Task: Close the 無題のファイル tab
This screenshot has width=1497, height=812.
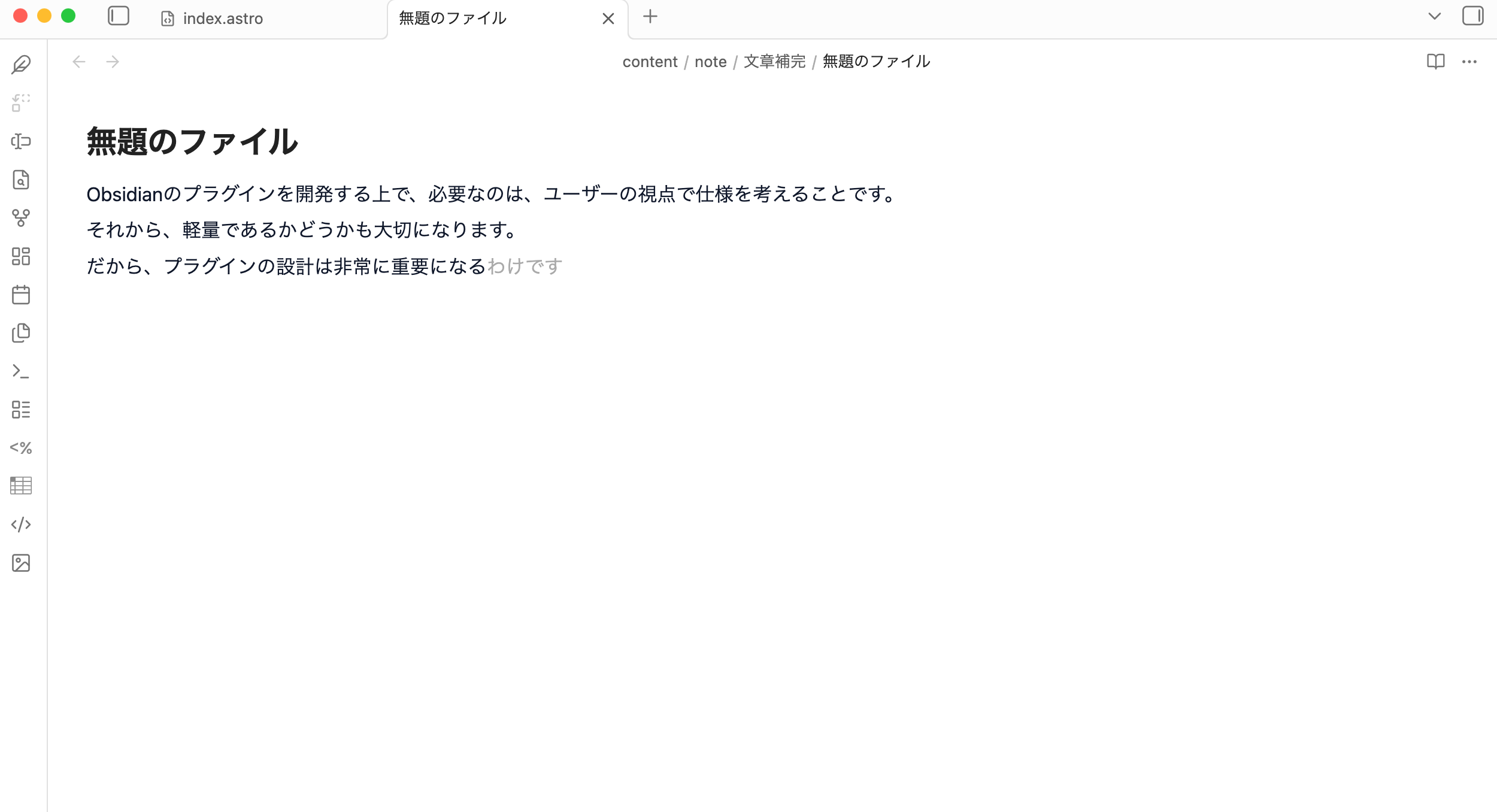Action: (608, 19)
